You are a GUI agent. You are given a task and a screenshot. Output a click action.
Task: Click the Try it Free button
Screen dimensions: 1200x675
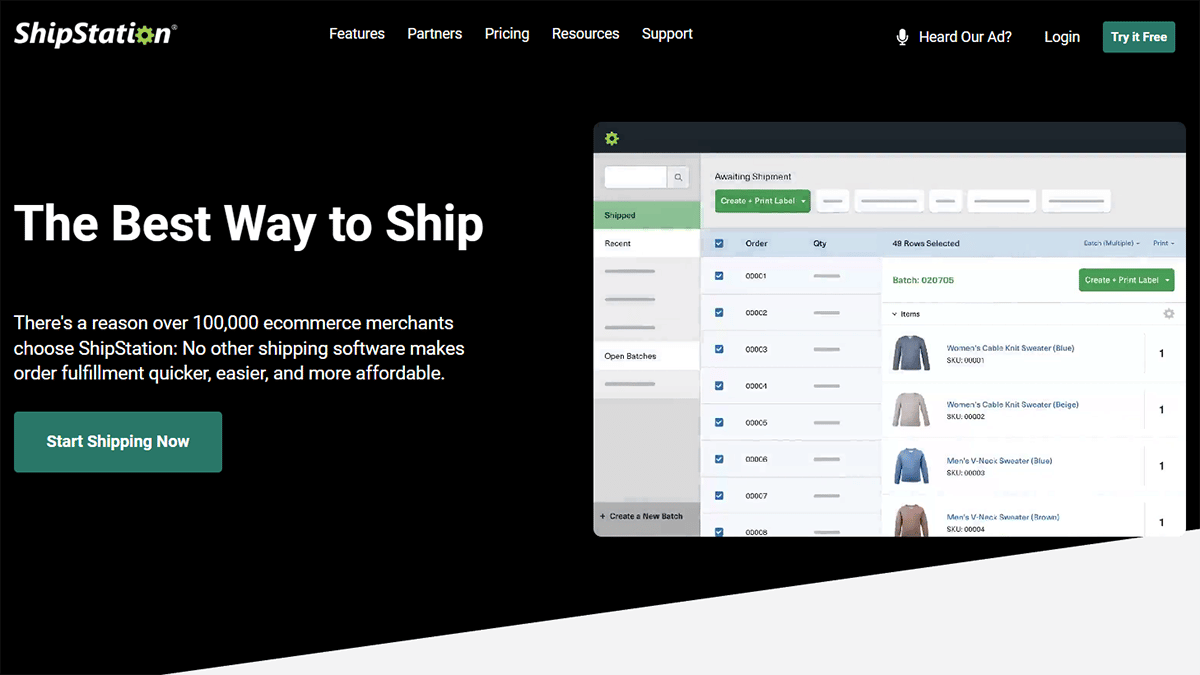pos(1138,37)
